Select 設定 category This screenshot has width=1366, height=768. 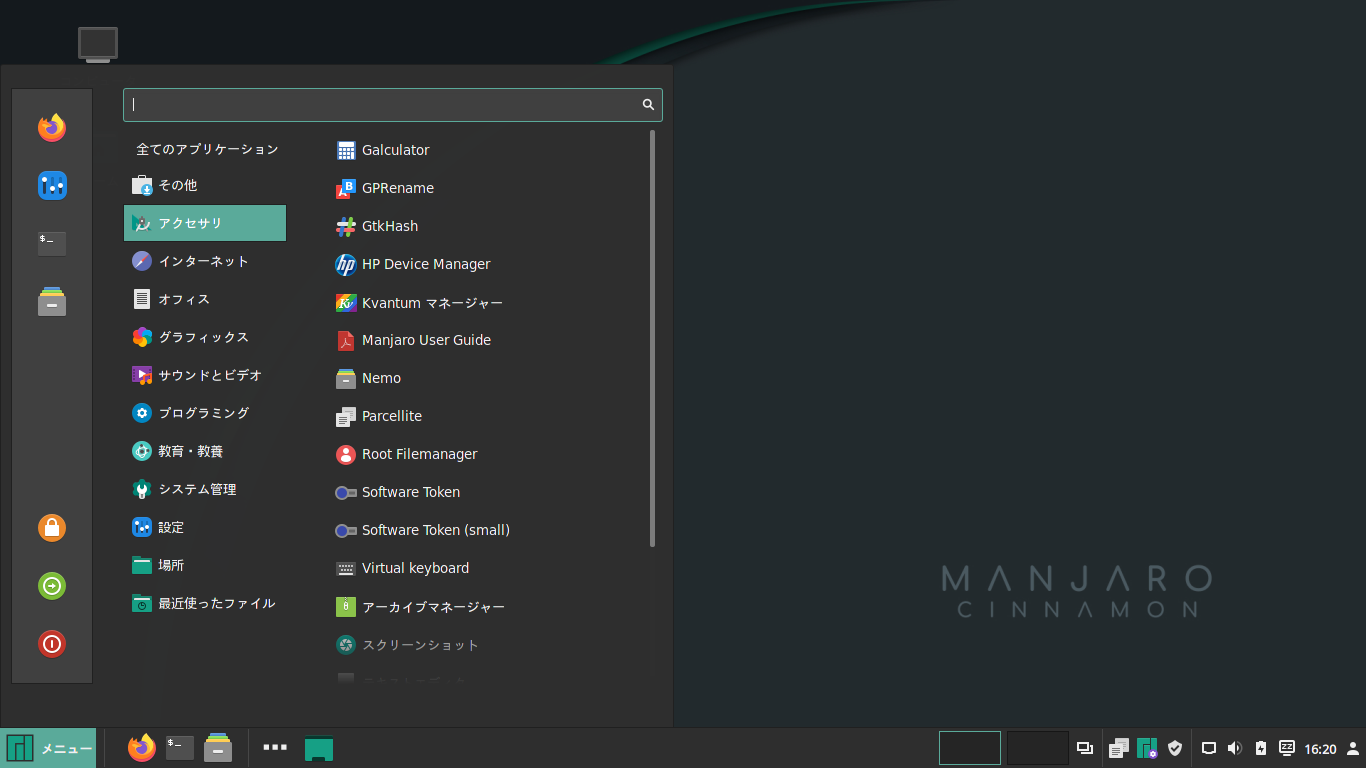coord(205,527)
